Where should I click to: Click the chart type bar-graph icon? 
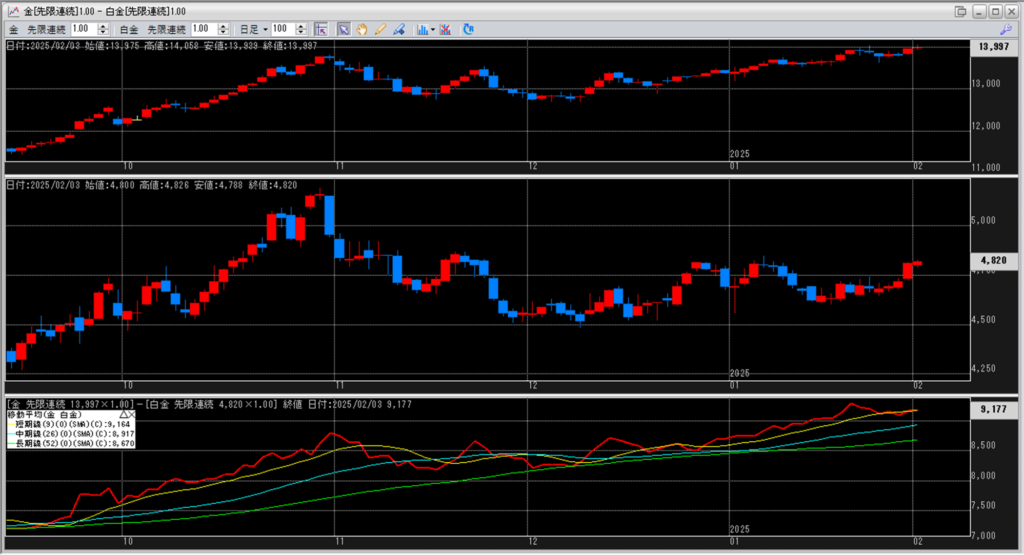pyautogui.click(x=421, y=29)
